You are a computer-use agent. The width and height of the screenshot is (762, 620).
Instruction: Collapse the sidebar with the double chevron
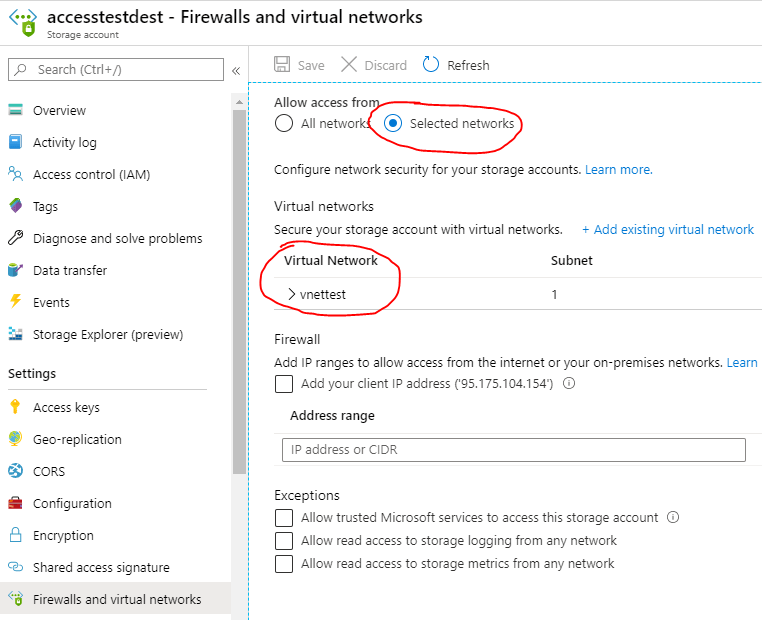236,70
